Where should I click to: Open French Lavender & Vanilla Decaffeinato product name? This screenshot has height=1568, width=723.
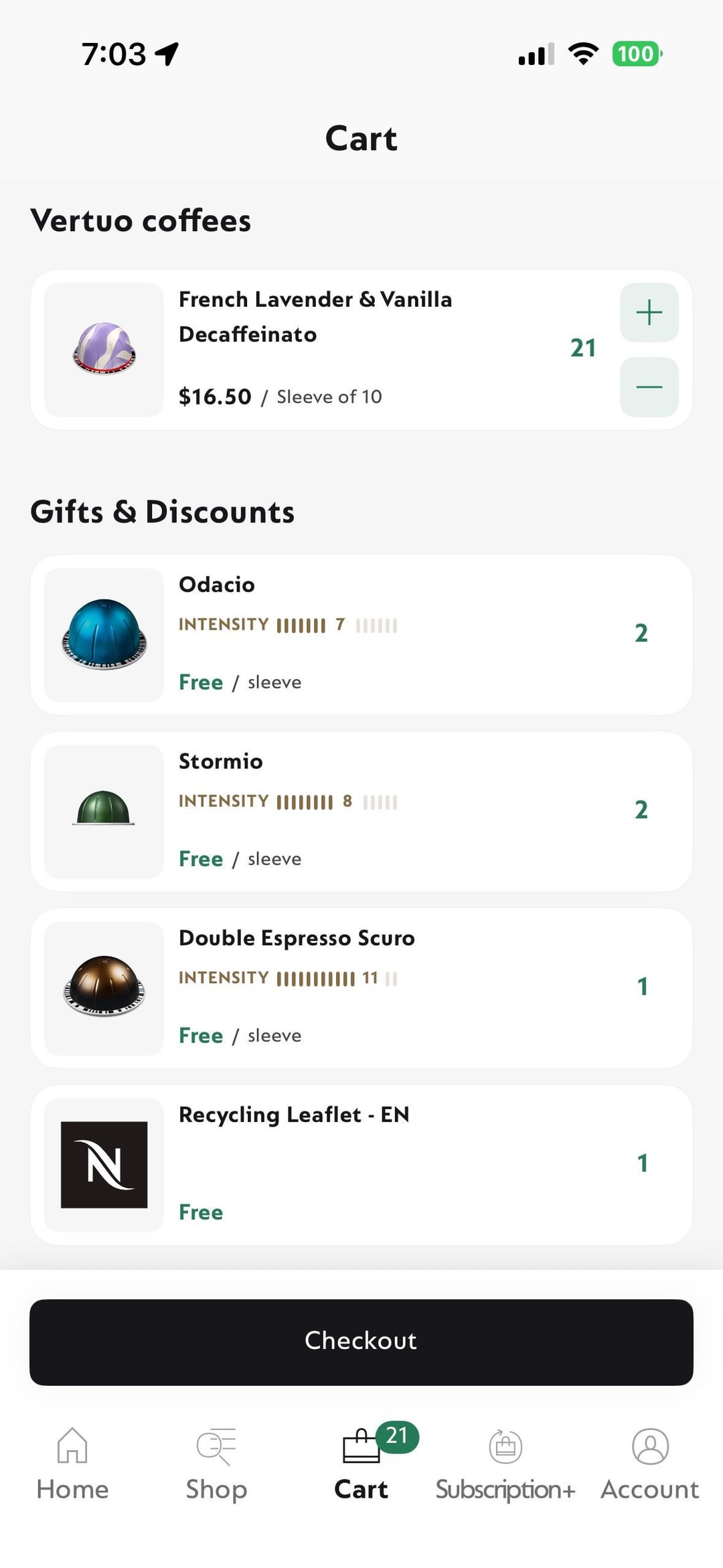coord(315,317)
